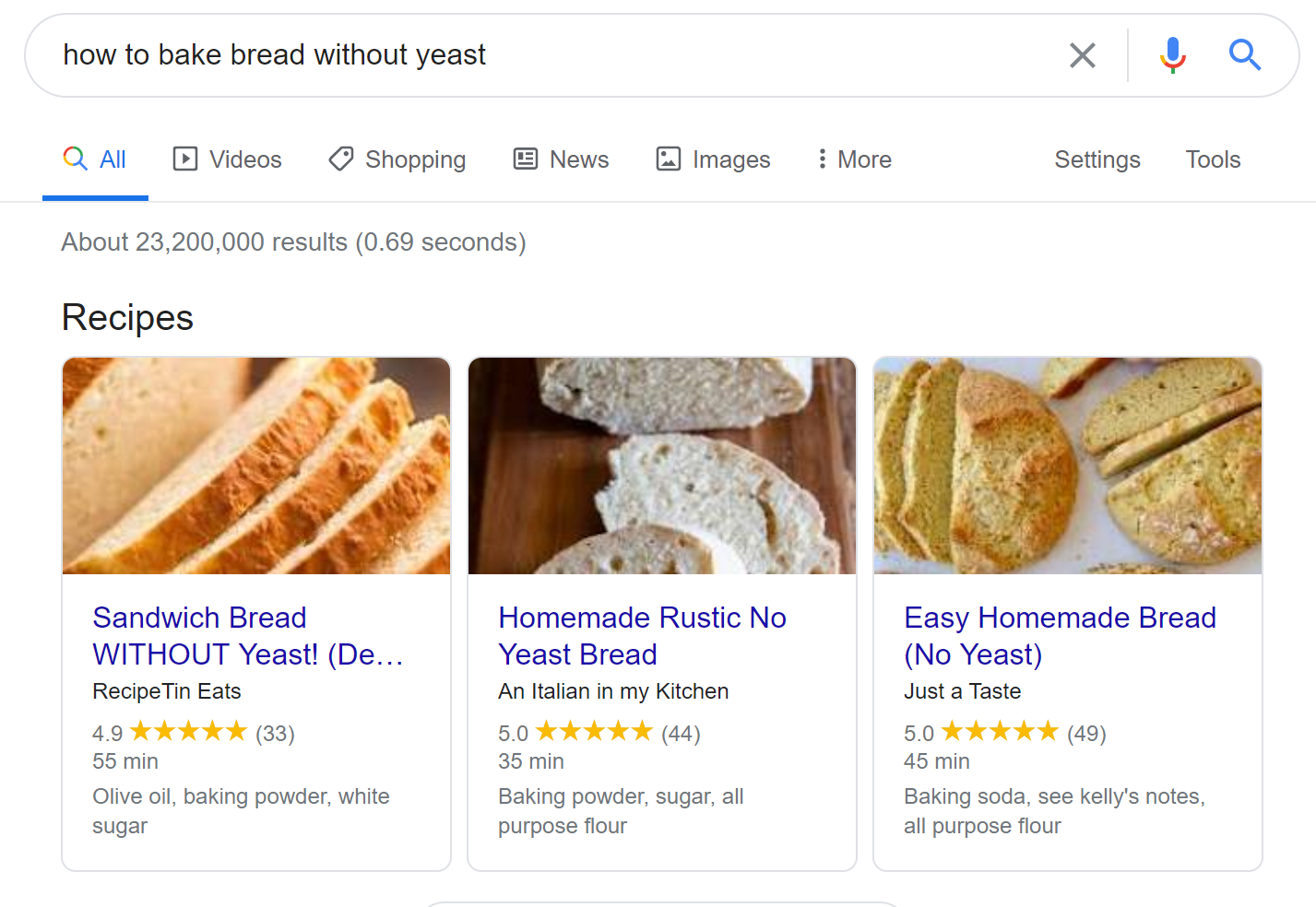
Task: Clear the search query with the X icon
Action: [1082, 55]
